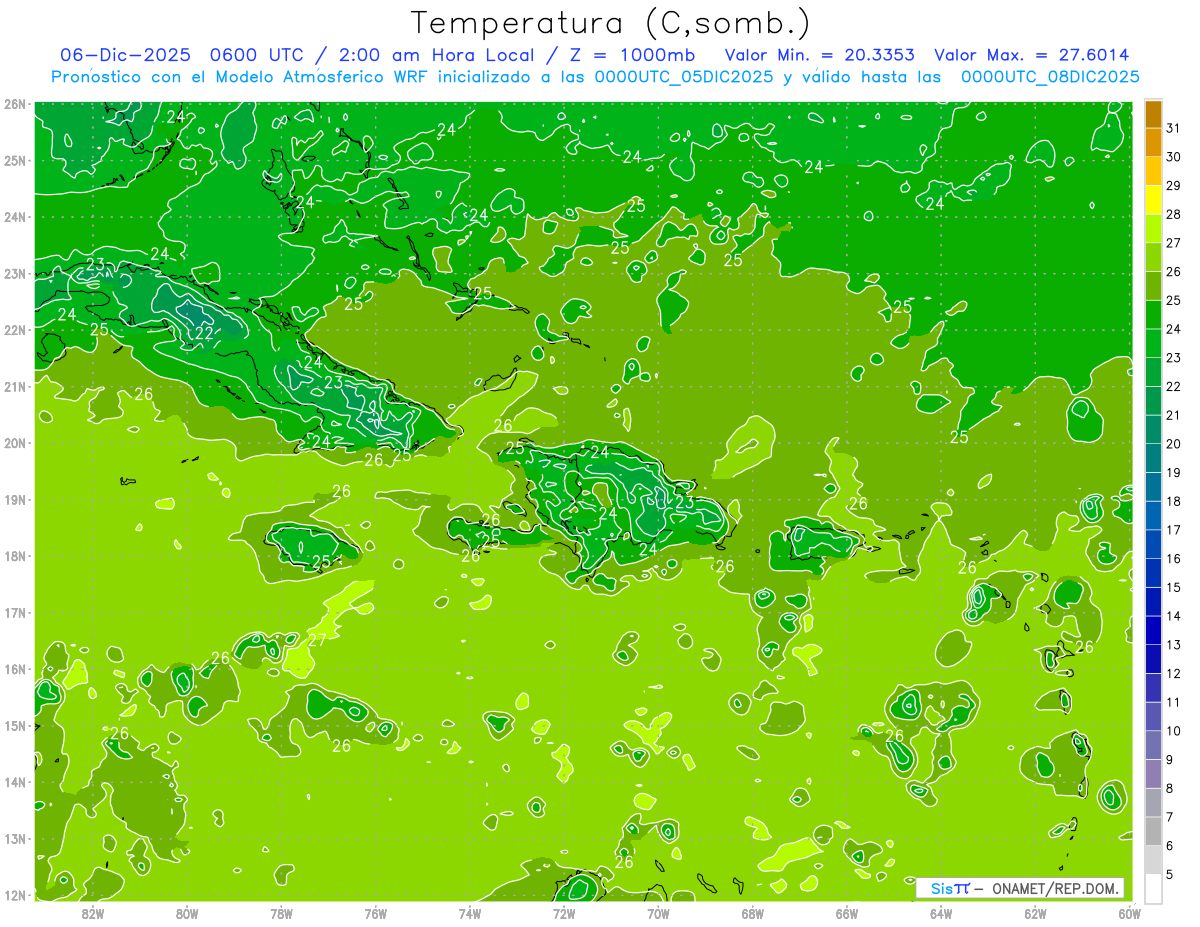Click the '72W' longitude axis label
The width and height of the screenshot is (1200, 927).
[564, 913]
